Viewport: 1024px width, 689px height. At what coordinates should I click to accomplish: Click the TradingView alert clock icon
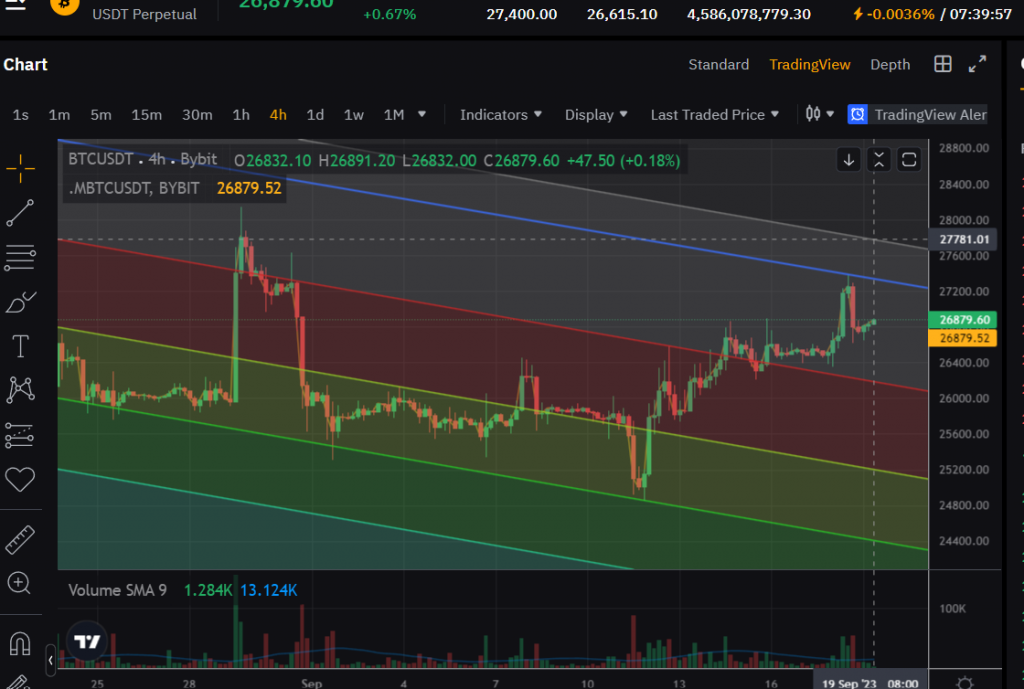(x=857, y=114)
